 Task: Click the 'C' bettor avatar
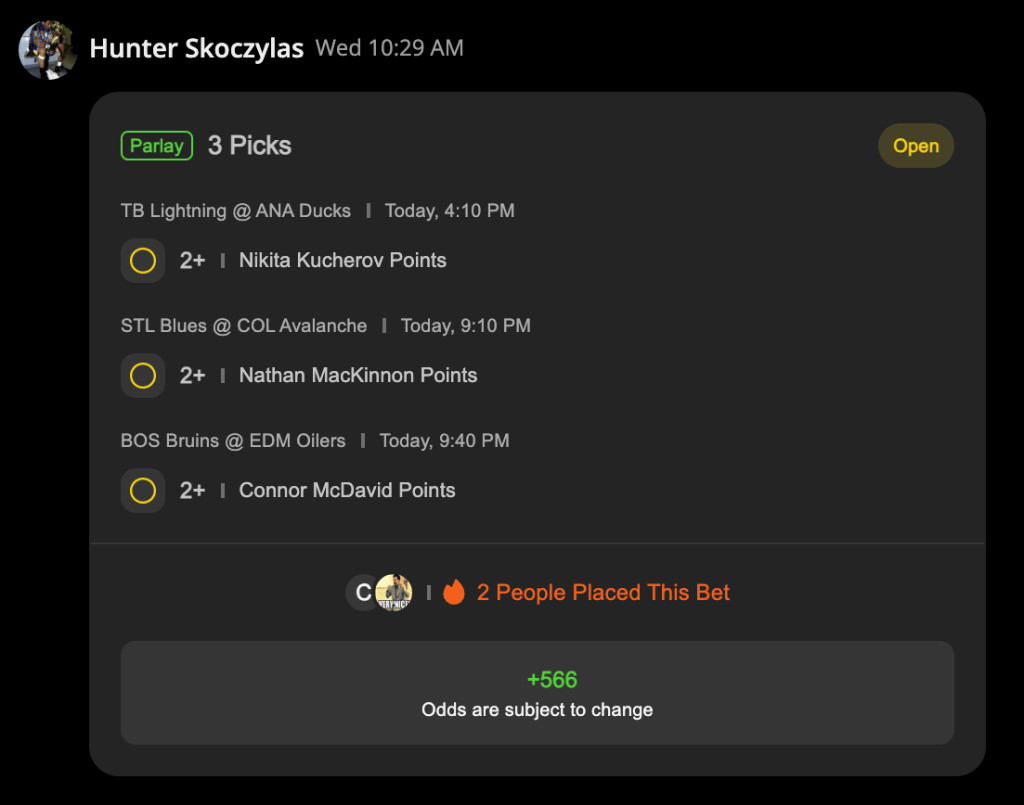coord(363,593)
